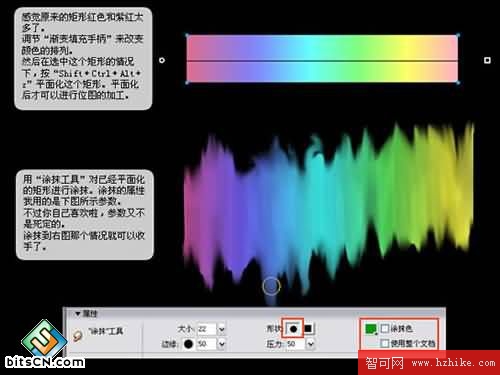Open the 大小 size dropdown arrow
The image size is (500, 375).
click(x=222, y=329)
